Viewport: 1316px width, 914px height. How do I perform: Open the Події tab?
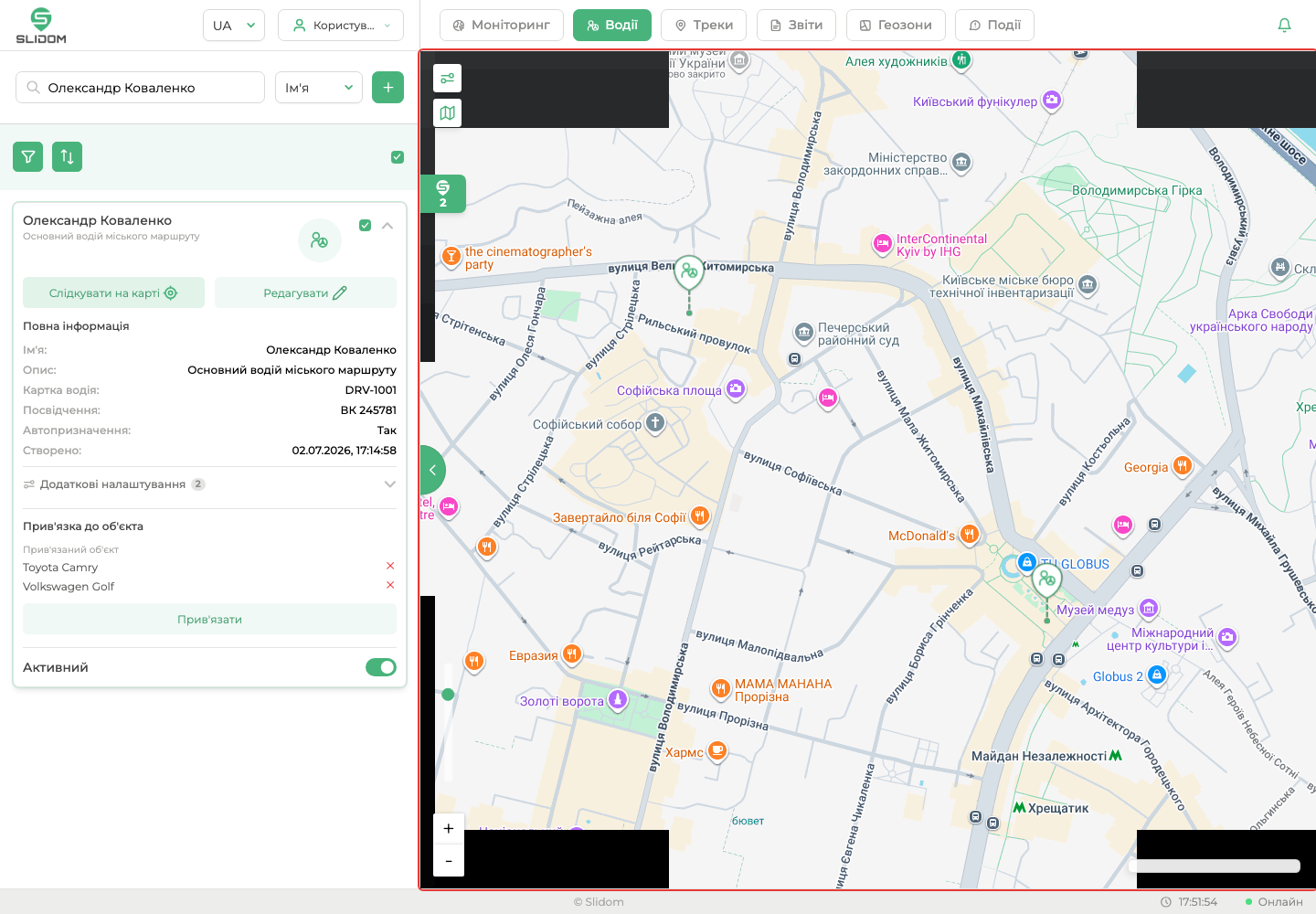tap(994, 26)
